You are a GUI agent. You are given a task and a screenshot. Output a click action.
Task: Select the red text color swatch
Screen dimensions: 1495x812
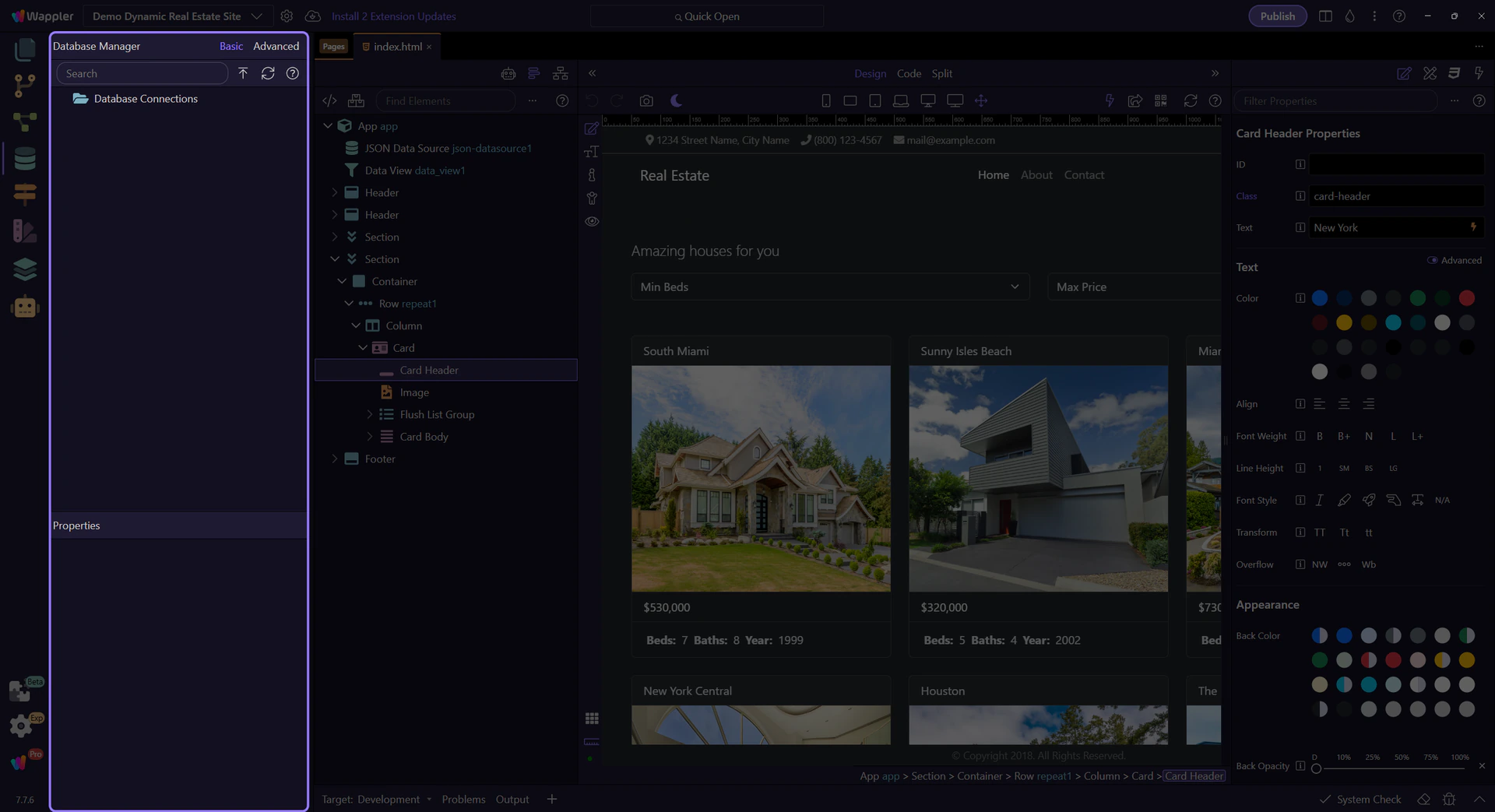point(1466,298)
